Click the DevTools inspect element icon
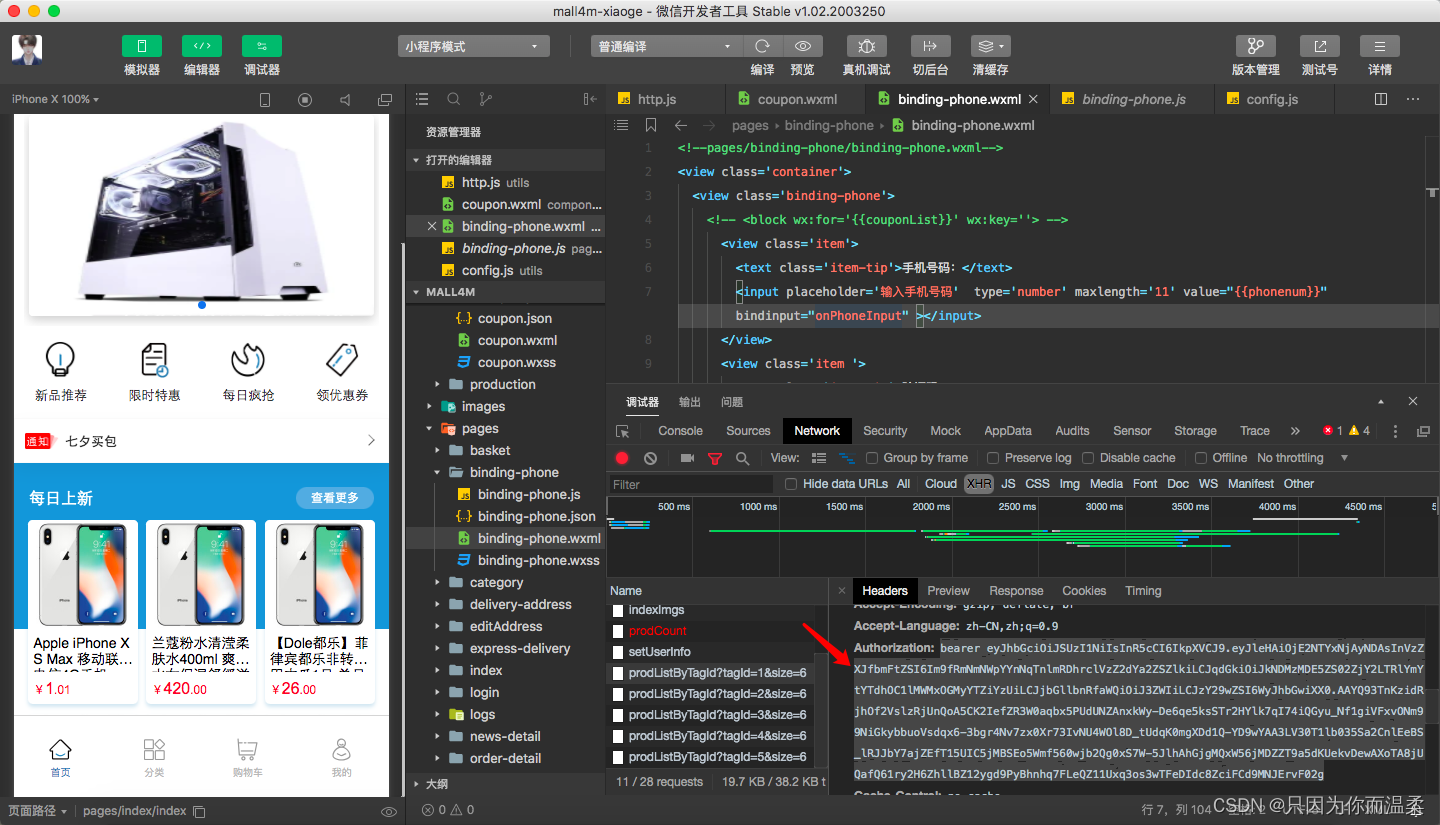The height and width of the screenshot is (825, 1440). tap(623, 431)
